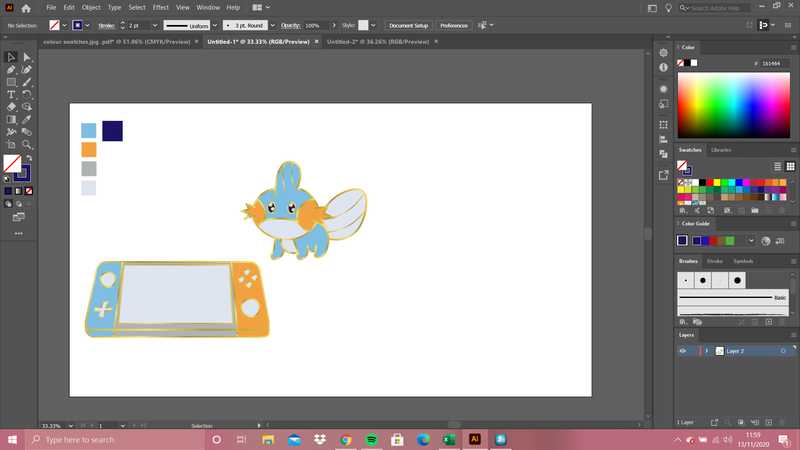Open the Object menu

91,8
